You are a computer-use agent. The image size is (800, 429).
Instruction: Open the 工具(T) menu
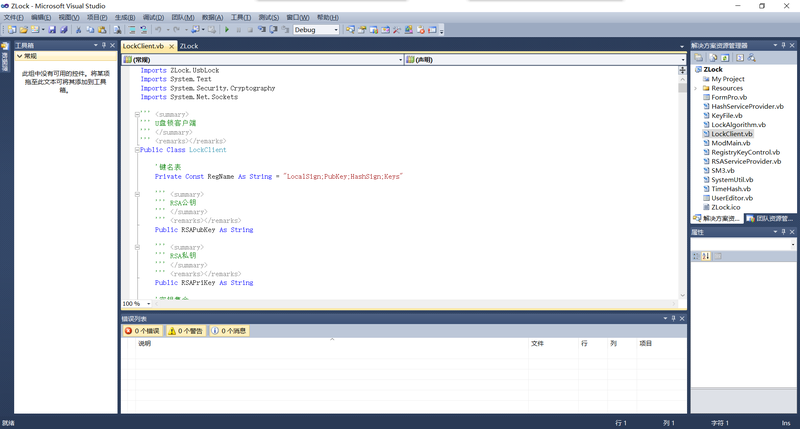pos(241,17)
